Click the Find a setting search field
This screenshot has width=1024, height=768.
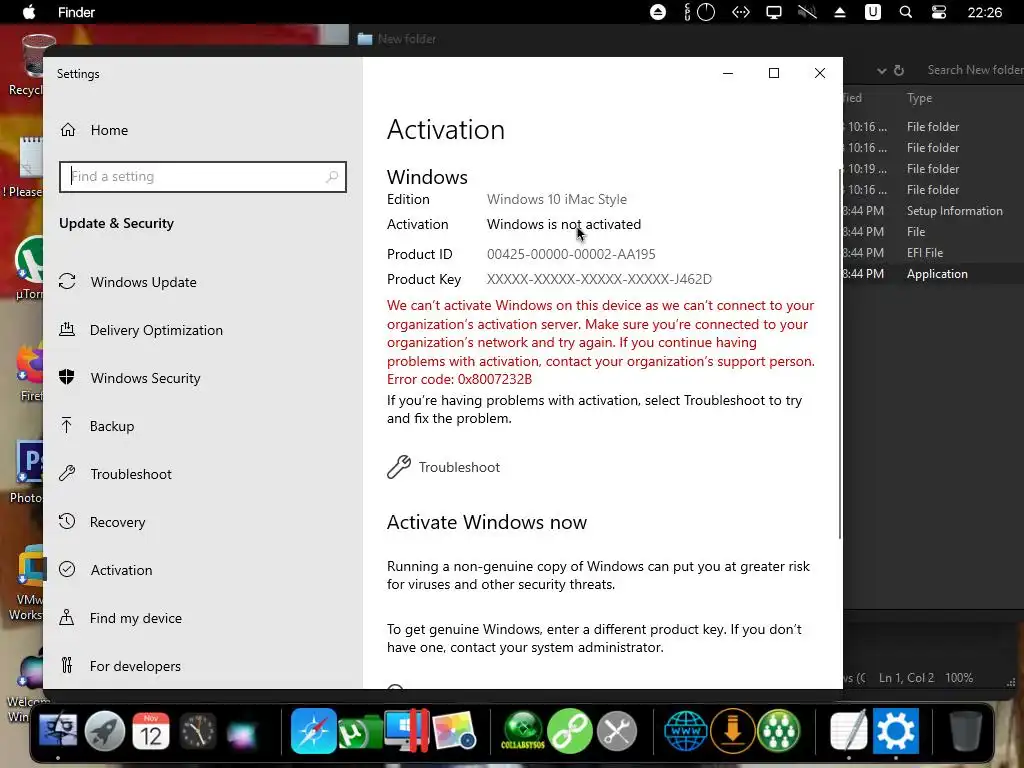click(202, 177)
